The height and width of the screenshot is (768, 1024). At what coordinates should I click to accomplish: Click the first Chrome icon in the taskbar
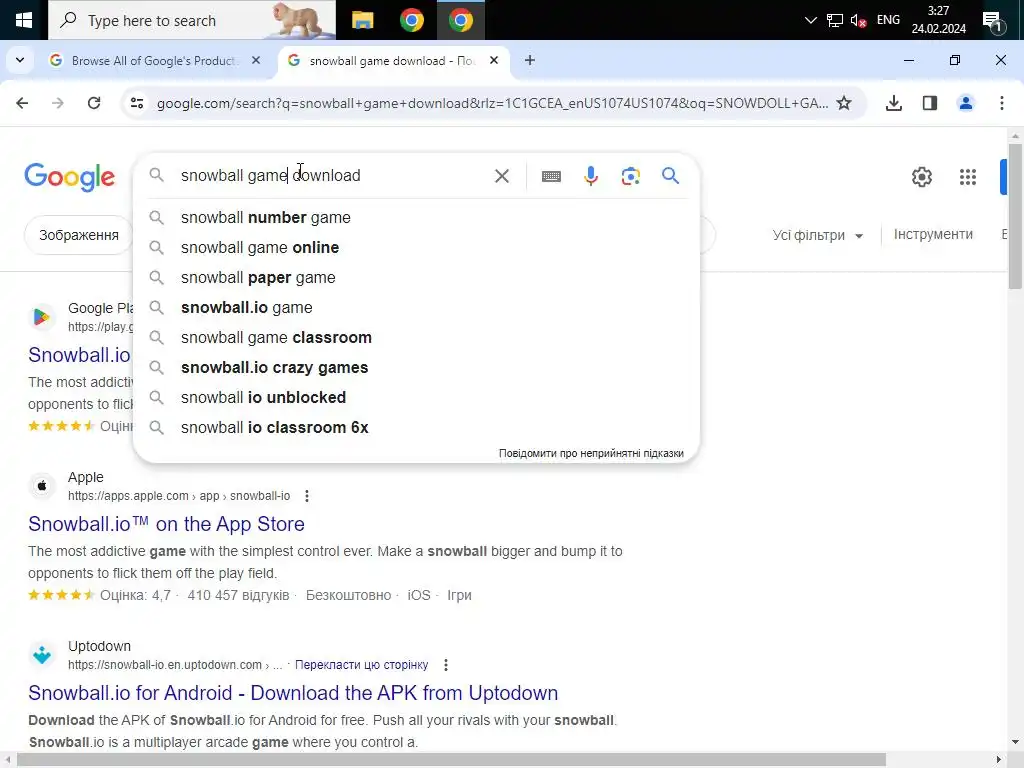411,20
